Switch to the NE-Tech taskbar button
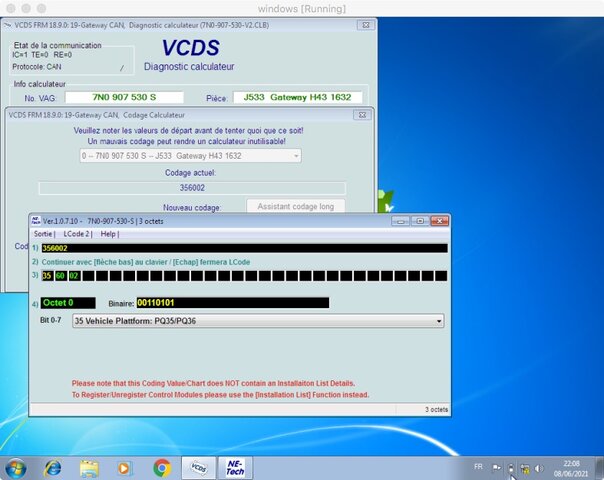Viewport: 604px width, 480px height. [x=235, y=468]
